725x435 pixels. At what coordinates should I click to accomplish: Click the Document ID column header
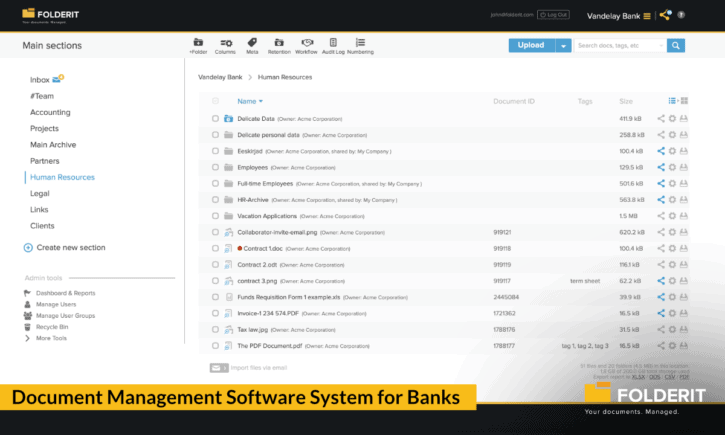514,101
